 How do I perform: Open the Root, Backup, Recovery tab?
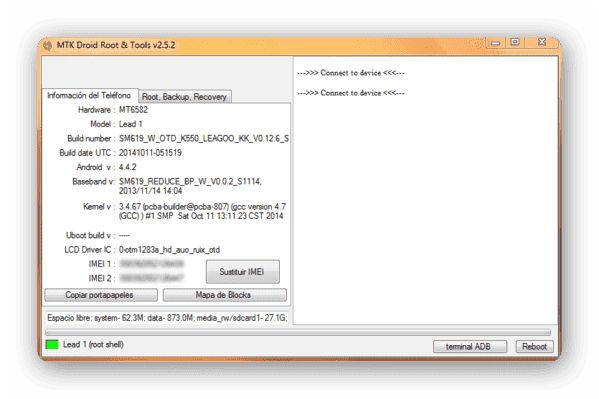185,97
